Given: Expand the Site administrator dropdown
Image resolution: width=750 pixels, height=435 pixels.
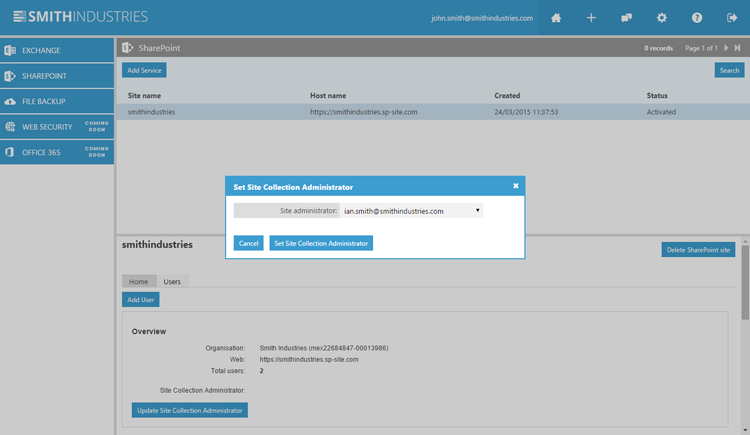Looking at the screenshot, I should coord(411,211).
